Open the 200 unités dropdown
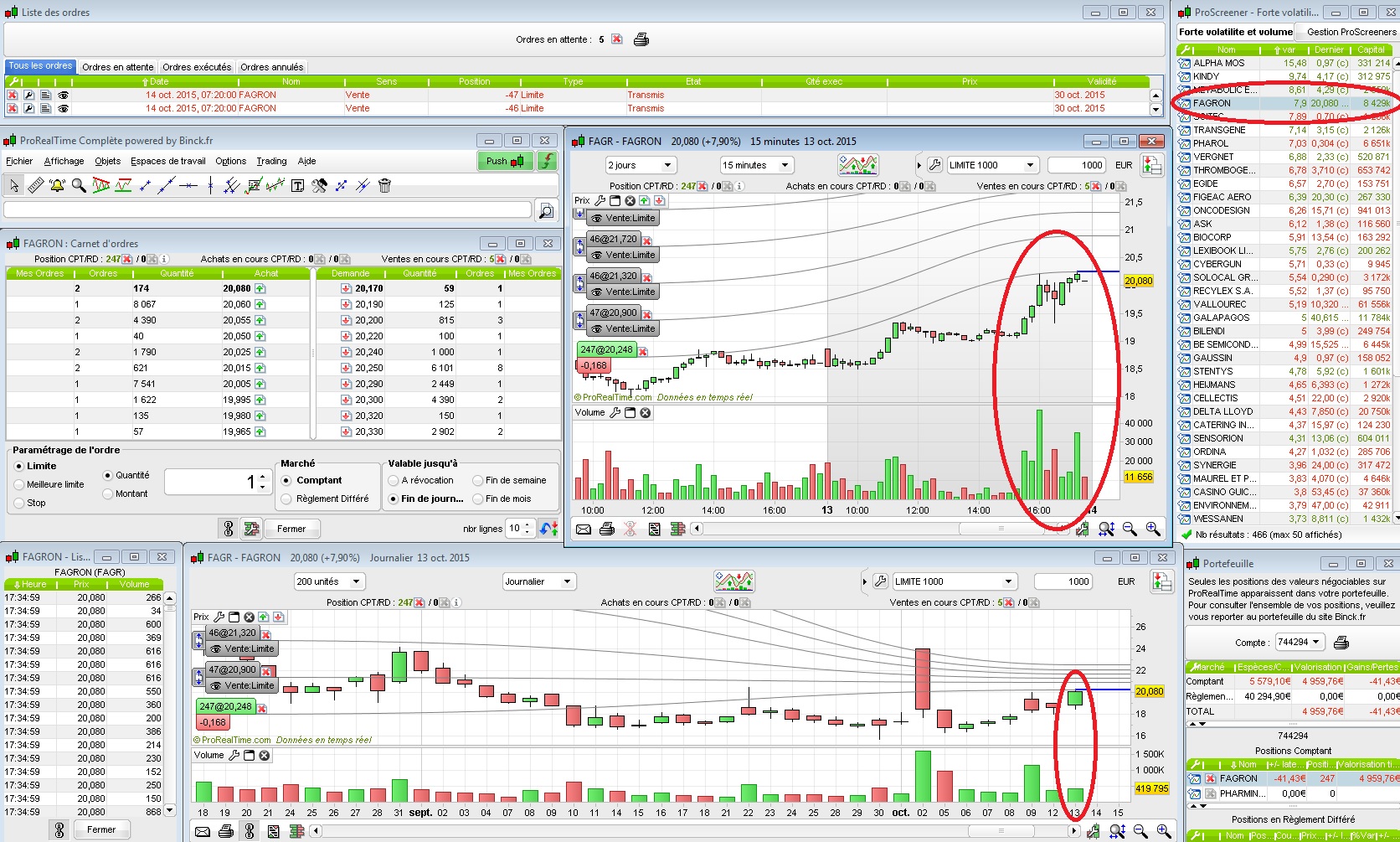This screenshot has width=1400, height=842. 329,581
